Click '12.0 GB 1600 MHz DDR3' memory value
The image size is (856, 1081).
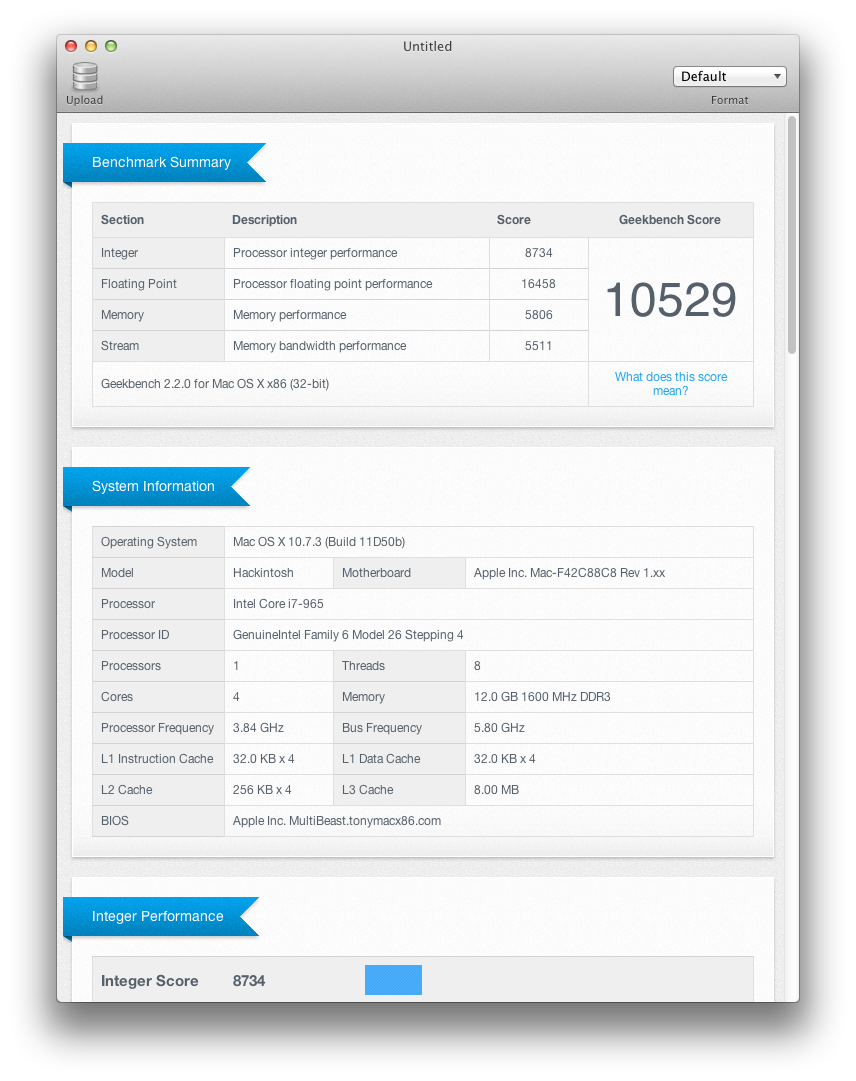pyautogui.click(x=542, y=697)
